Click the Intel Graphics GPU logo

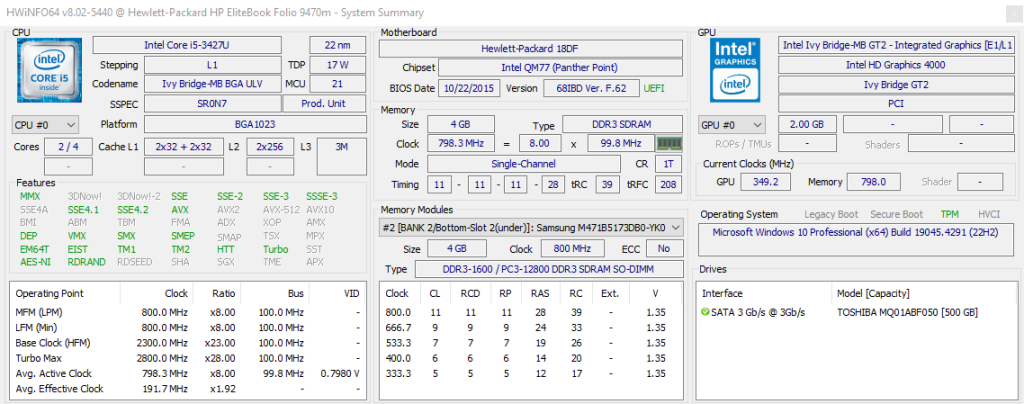click(x=737, y=71)
